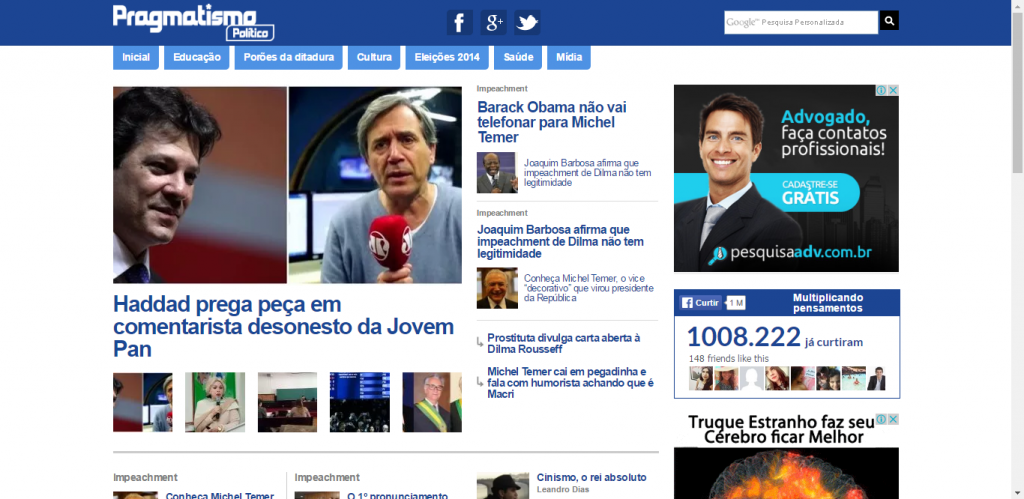Viewport: 1024px width, 499px height.
Task: Close the 'Truque Estranho' brain advertisement
Action: pos(893,419)
